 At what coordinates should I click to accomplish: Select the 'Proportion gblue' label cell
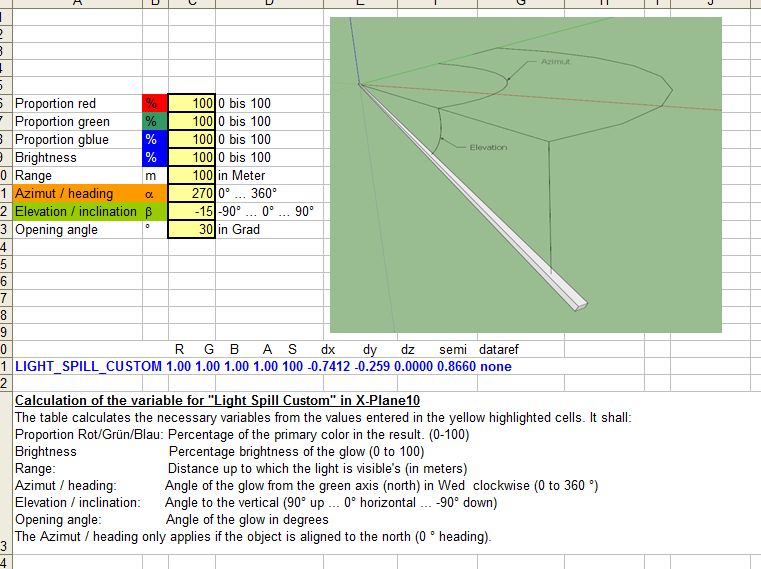click(x=77, y=139)
